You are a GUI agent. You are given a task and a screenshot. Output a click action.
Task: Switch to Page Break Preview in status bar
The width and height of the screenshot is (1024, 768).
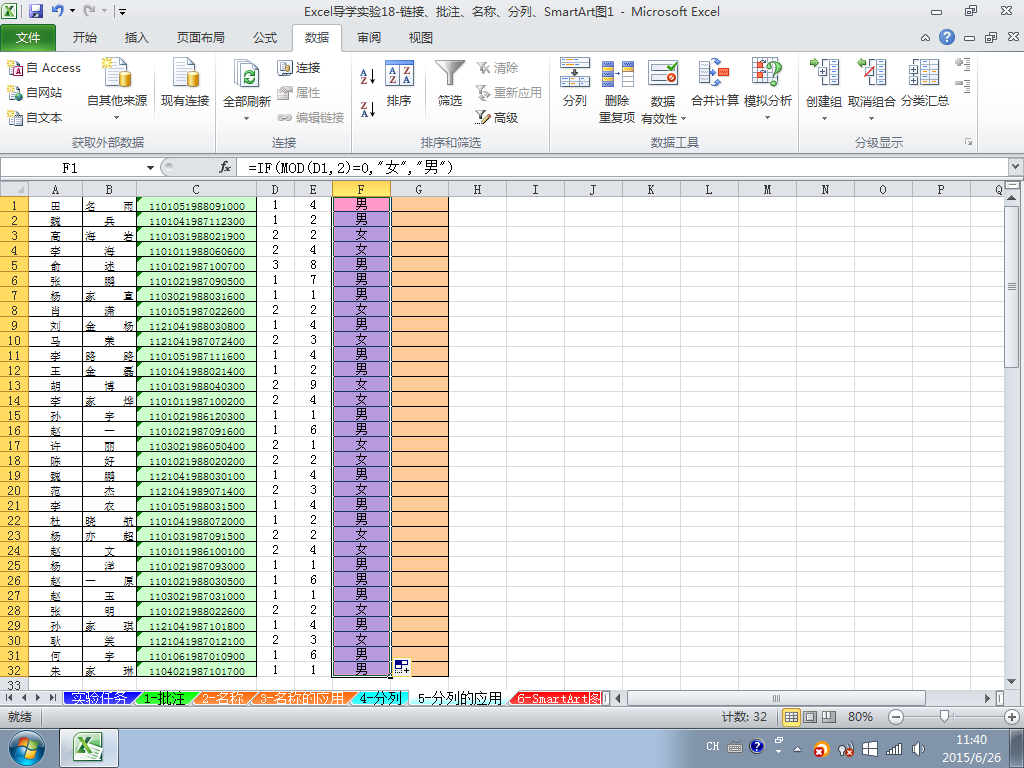pyautogui.click(x=829, y=717)
